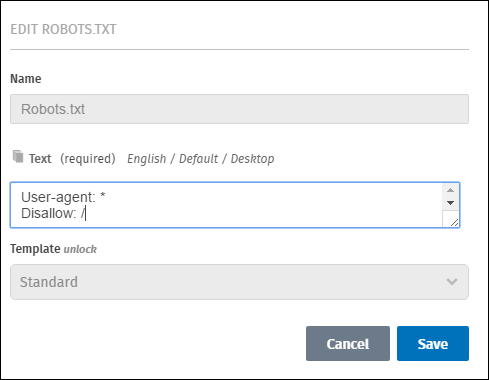Open the Template dropdown showing Standard

click(239, 282)
